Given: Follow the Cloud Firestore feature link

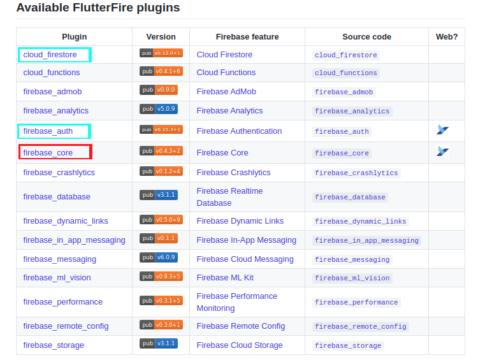Looking at the screenshot, I should [x=224, y=55].
